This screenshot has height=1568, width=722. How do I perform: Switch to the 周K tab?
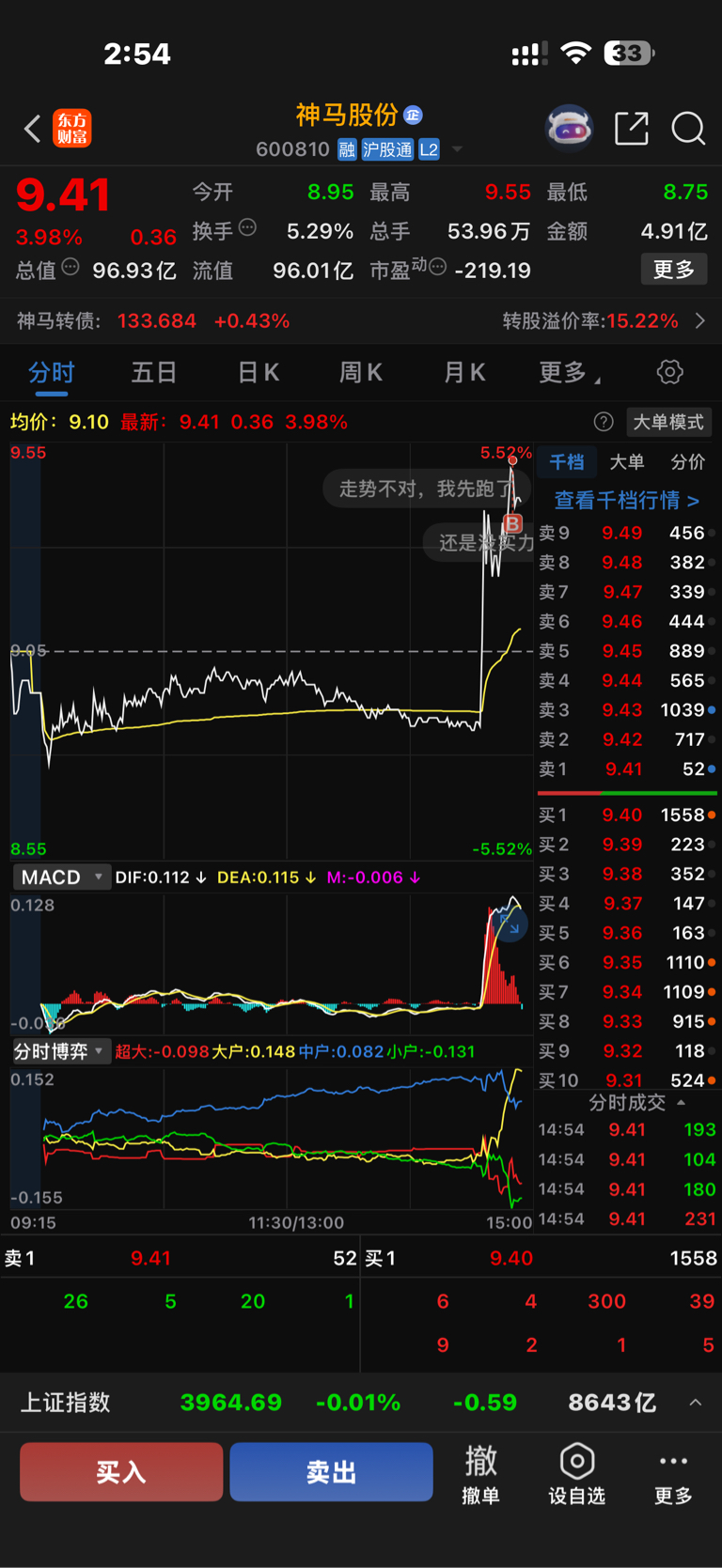click(361, 373)
